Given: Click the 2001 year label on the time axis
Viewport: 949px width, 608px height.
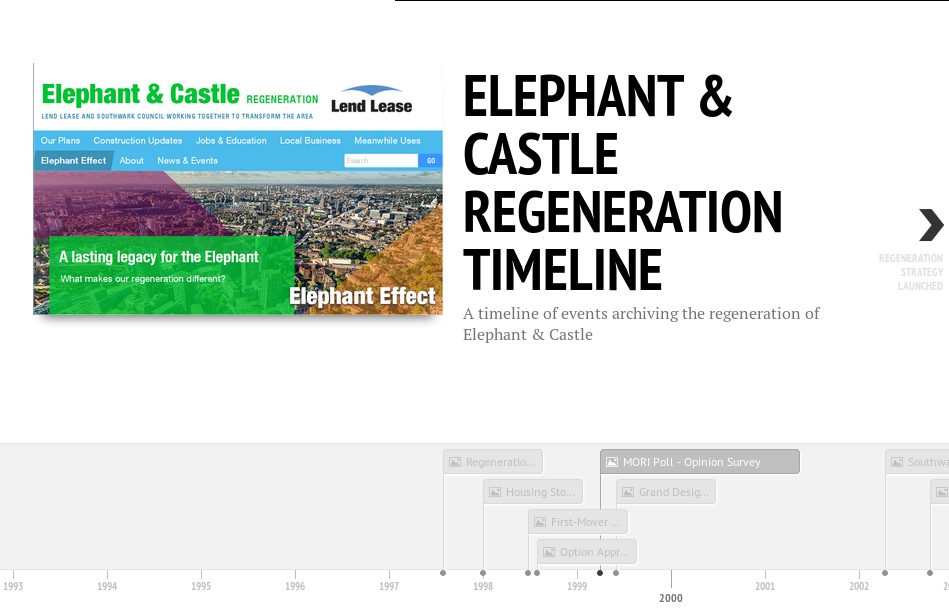Looking at the screenshot, I should point(765,586).
